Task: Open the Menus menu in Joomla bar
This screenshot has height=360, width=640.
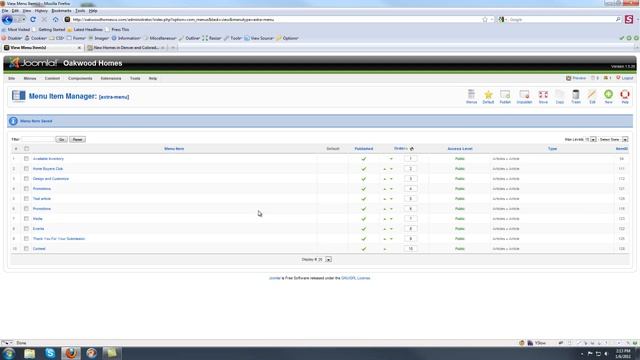Action: 30,78
